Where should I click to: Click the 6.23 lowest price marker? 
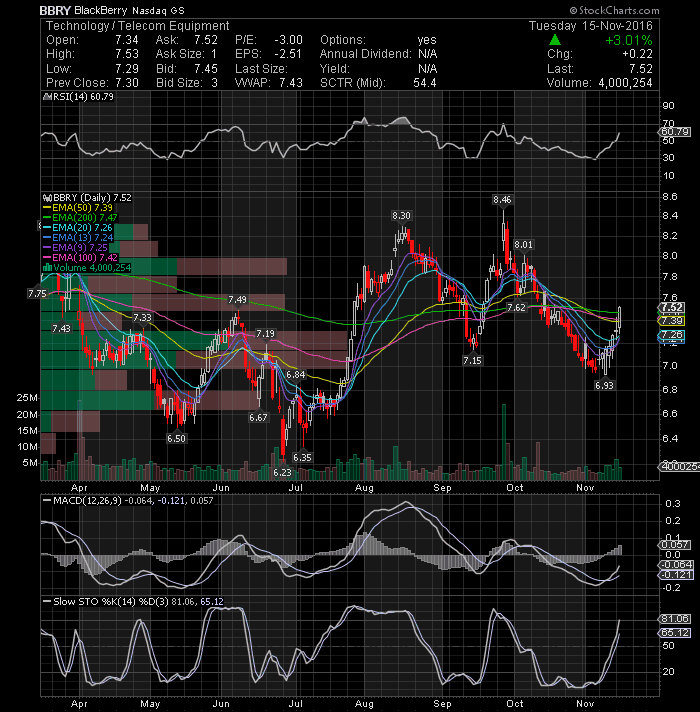point(282,473)
